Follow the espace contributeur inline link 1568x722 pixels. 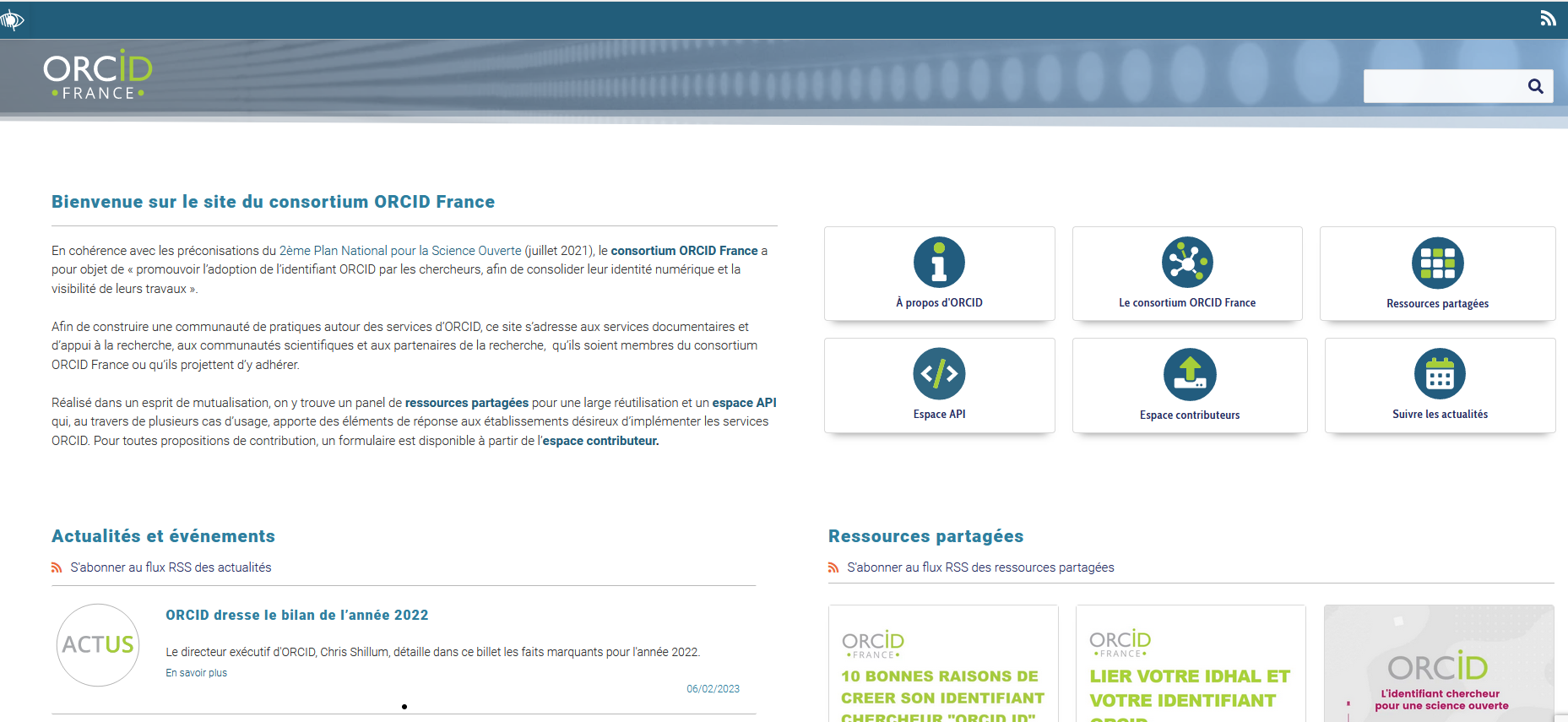point(600,441)
